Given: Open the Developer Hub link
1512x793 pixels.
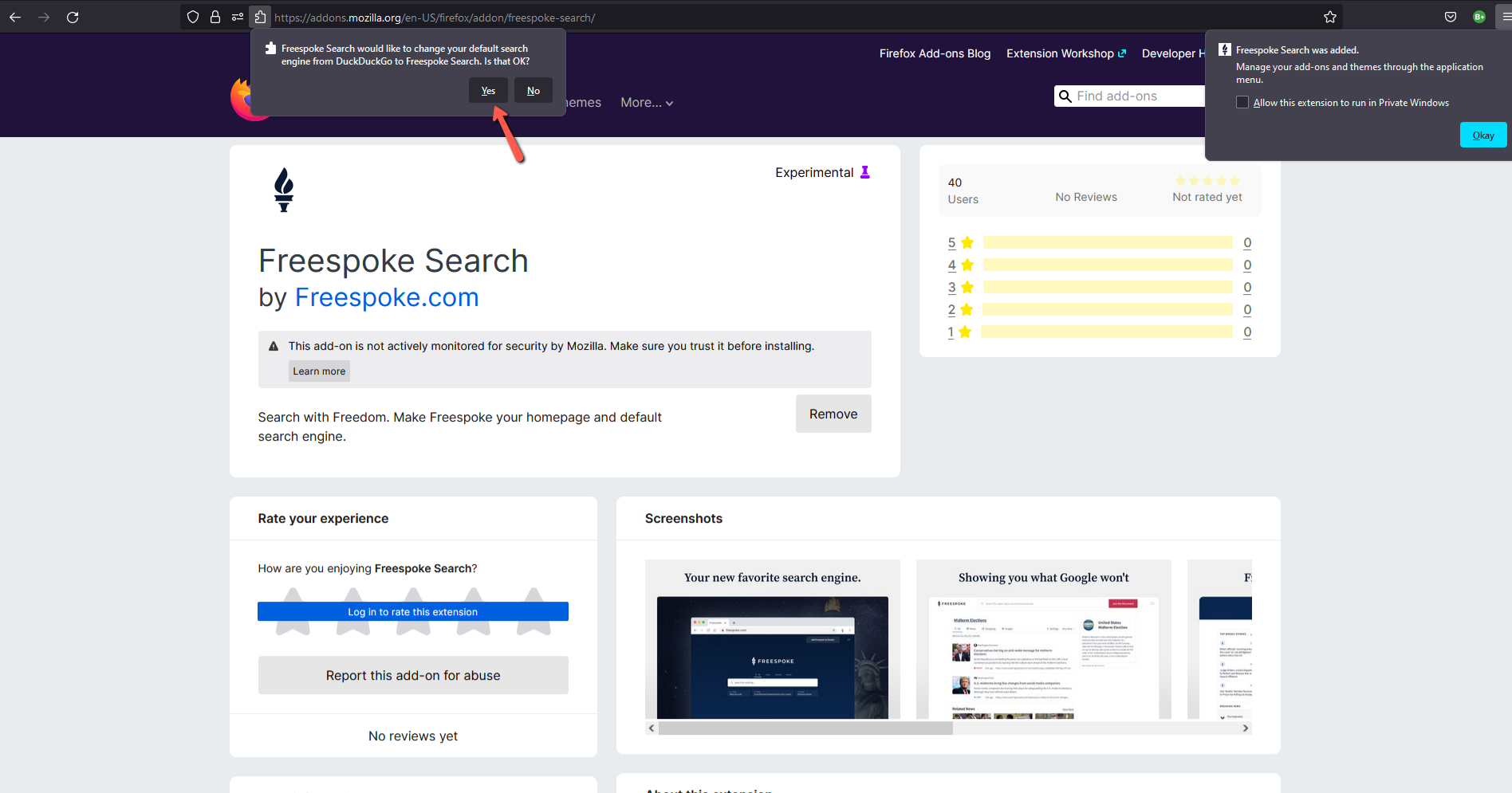Looking at the screenshot, I should (1173, 53).
